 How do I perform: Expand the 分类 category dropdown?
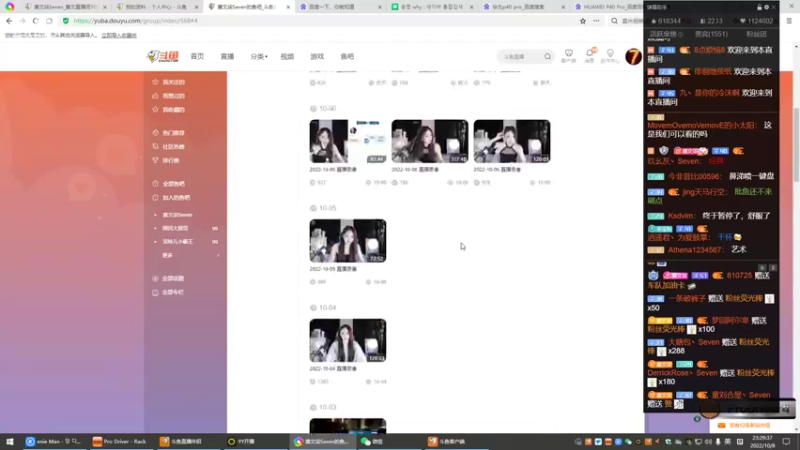pos(259,56)
